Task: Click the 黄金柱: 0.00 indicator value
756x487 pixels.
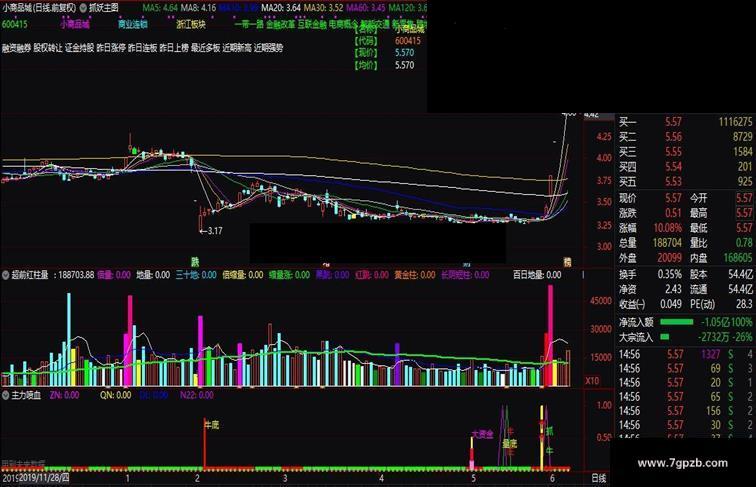Action: (415, 275)
